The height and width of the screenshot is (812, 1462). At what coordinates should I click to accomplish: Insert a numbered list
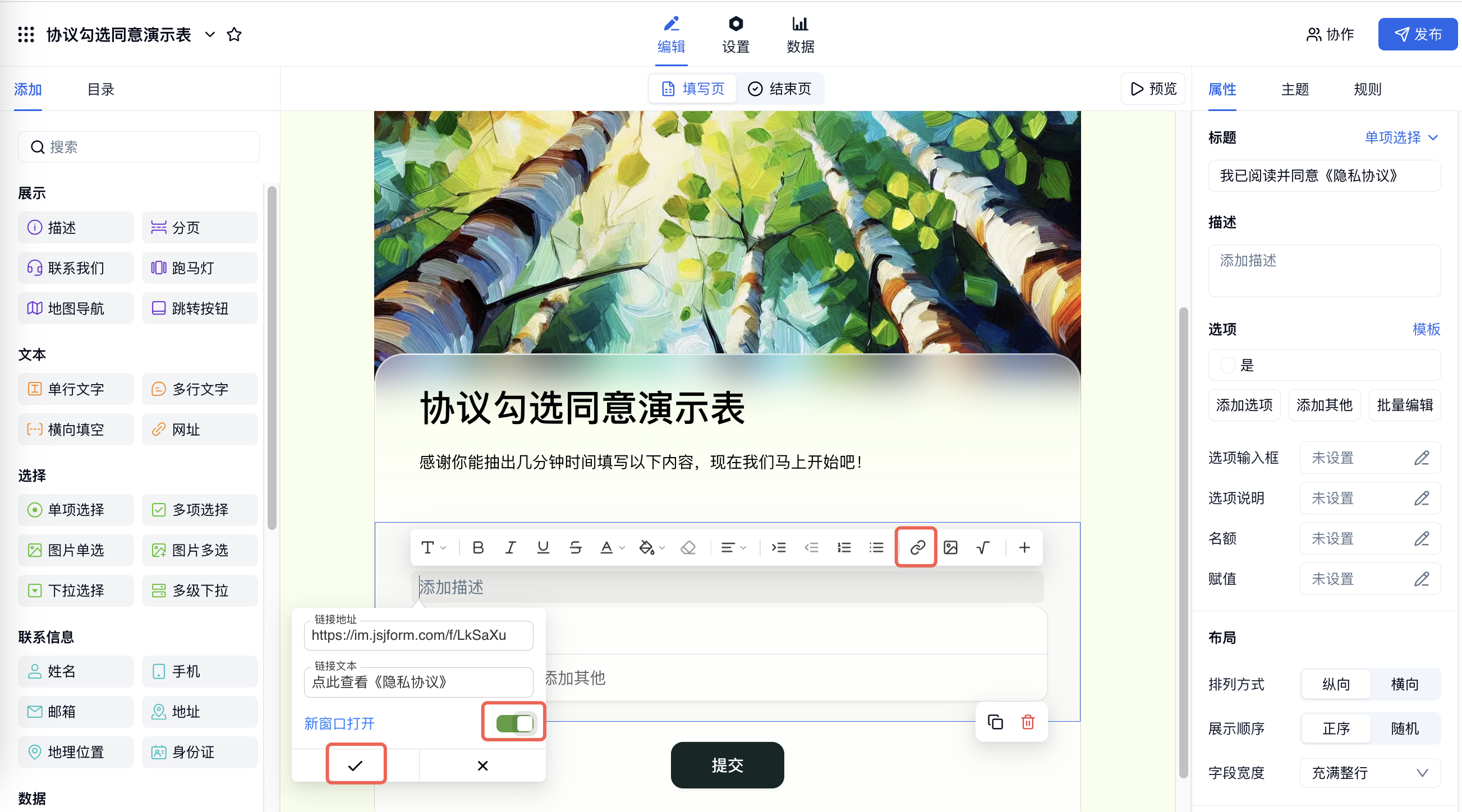point(844,547)
